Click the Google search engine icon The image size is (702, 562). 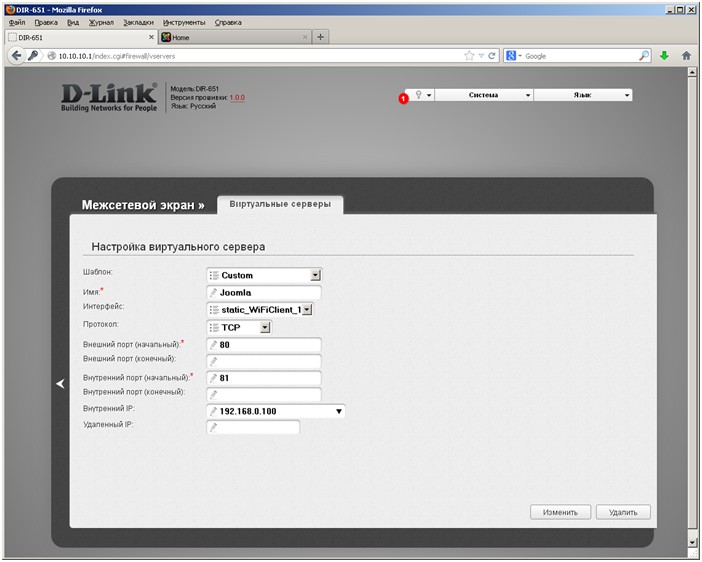510,56
